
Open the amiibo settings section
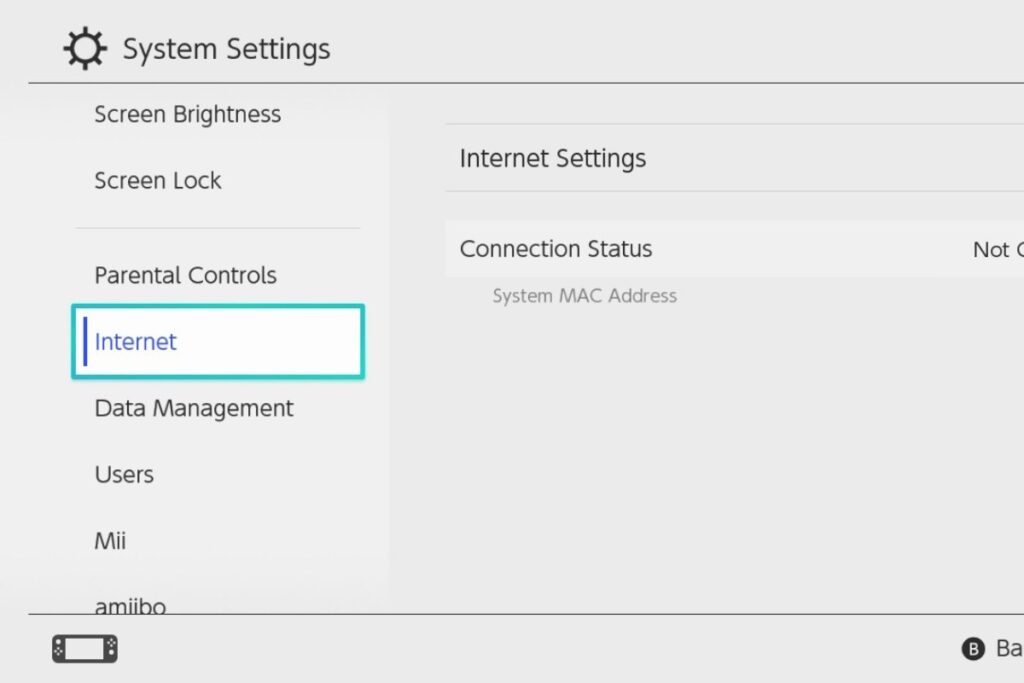tap(130, 604)
